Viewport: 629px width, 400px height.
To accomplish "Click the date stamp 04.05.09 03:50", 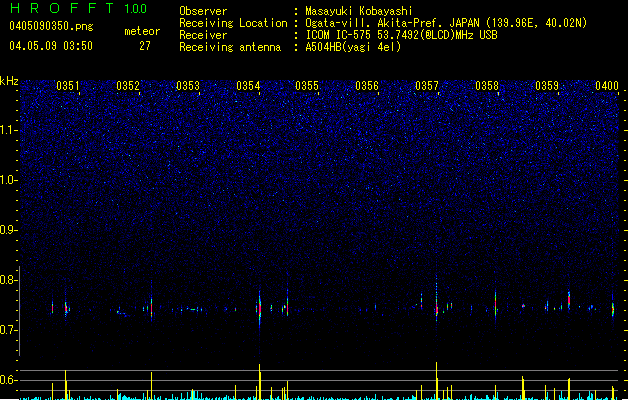I will point(51,46).
